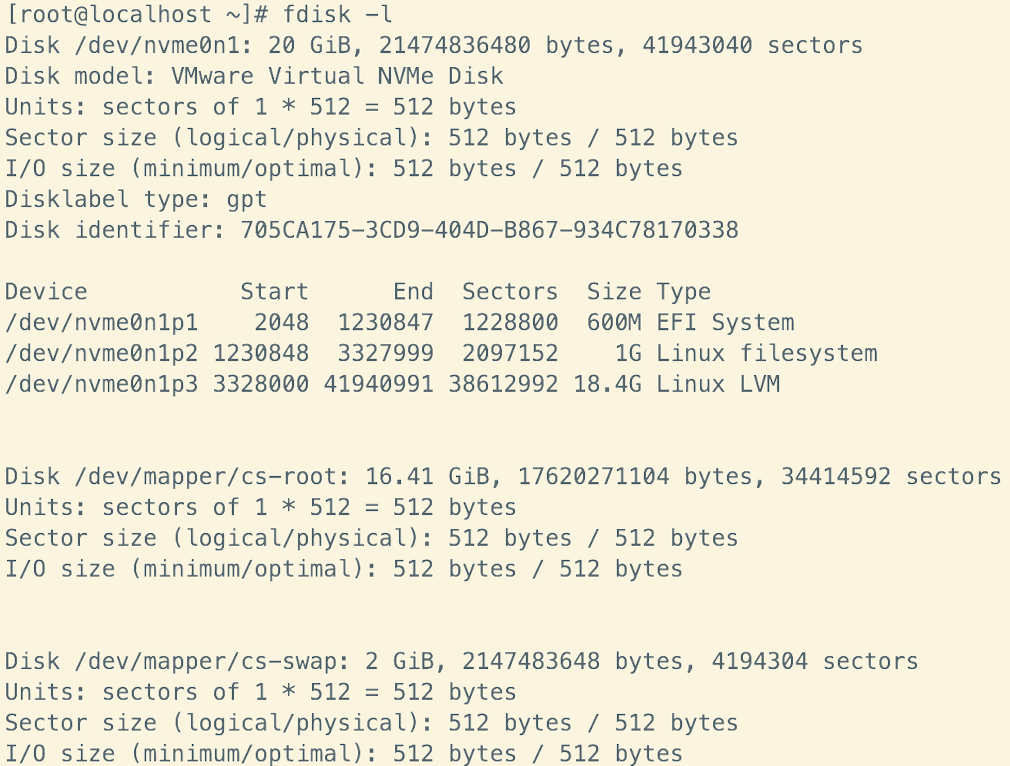Image resolution: width=1010 pixels, height=766 pixels.
Task: Select the /dev/nvme0n1p2 device entry
Action: point(101,353)
